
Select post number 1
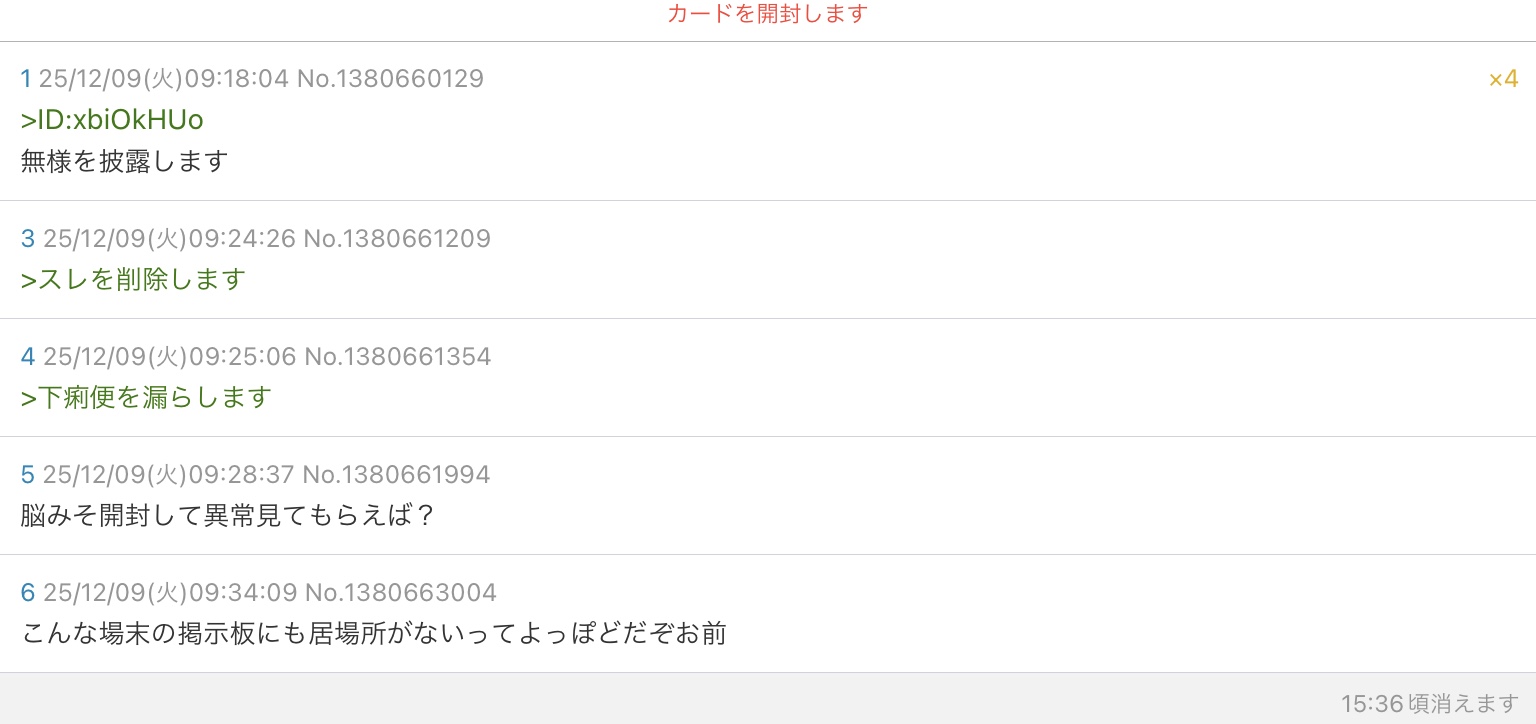[26, 79]
